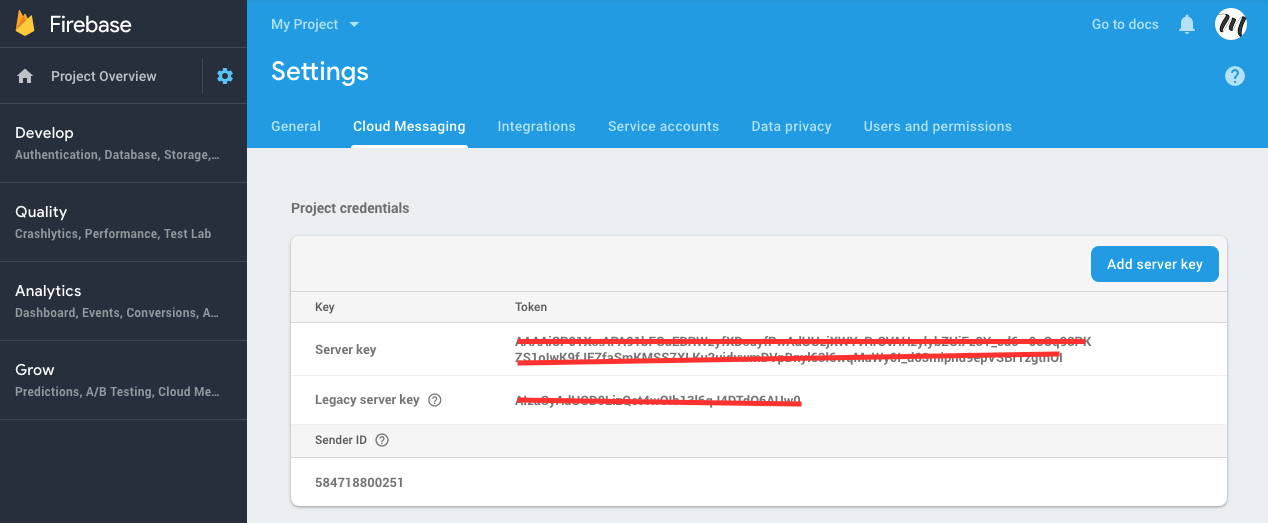Click help icon beside Legacy server key

(435, 400)
